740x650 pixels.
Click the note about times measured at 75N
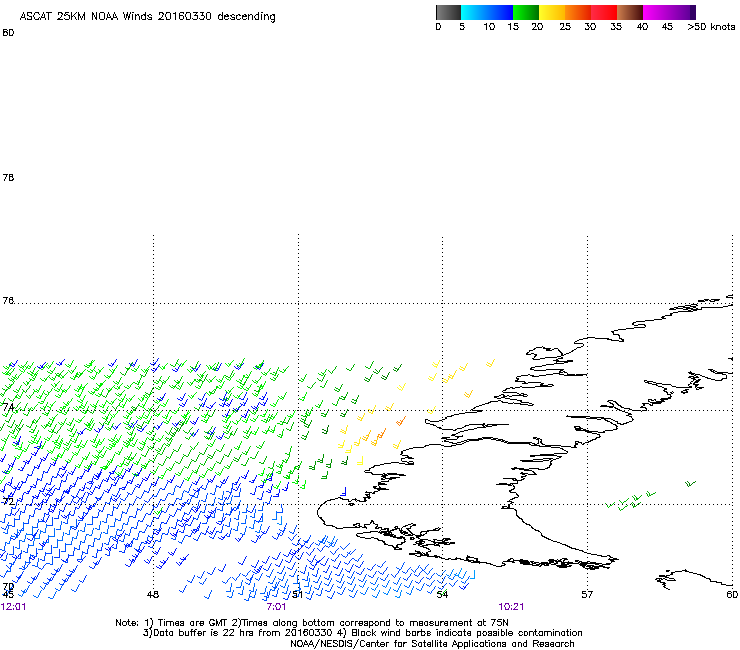371,623
